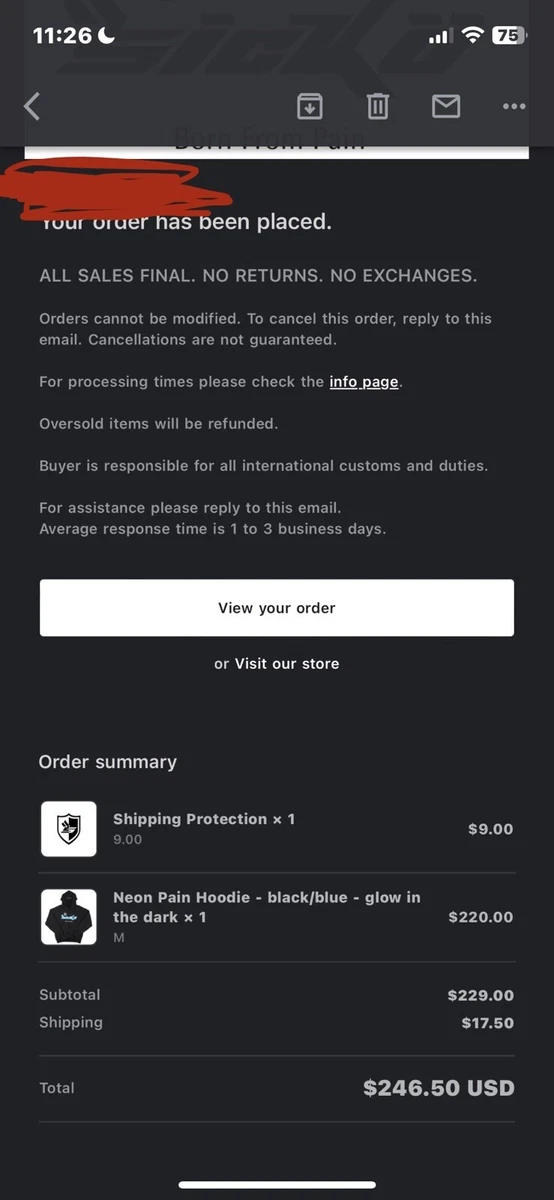
Task: Open the Visit our store link
Action: coord(287,664)
